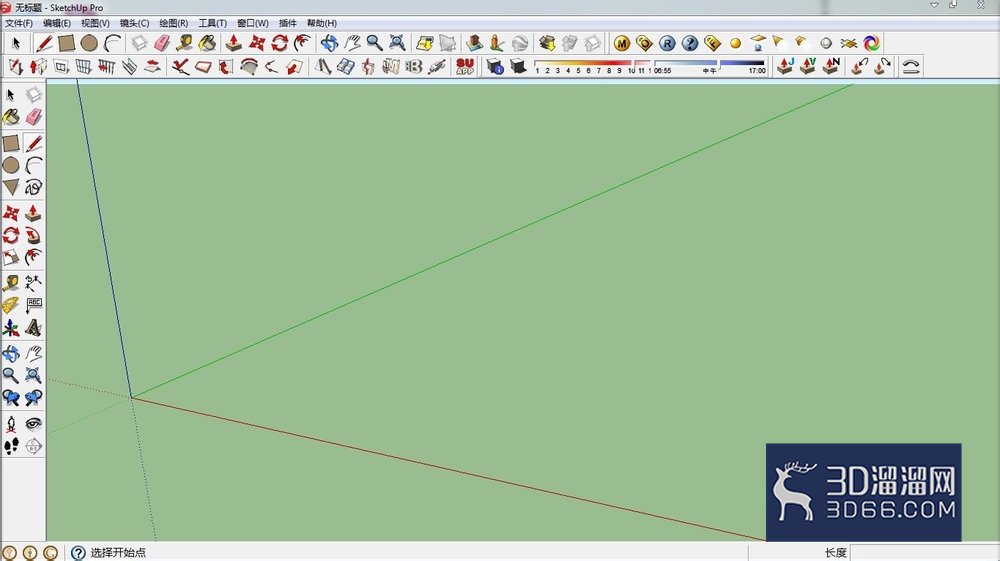Pick the Line pencil tool in top toolbar
The image size is (1000, 561).
[44, 43]
